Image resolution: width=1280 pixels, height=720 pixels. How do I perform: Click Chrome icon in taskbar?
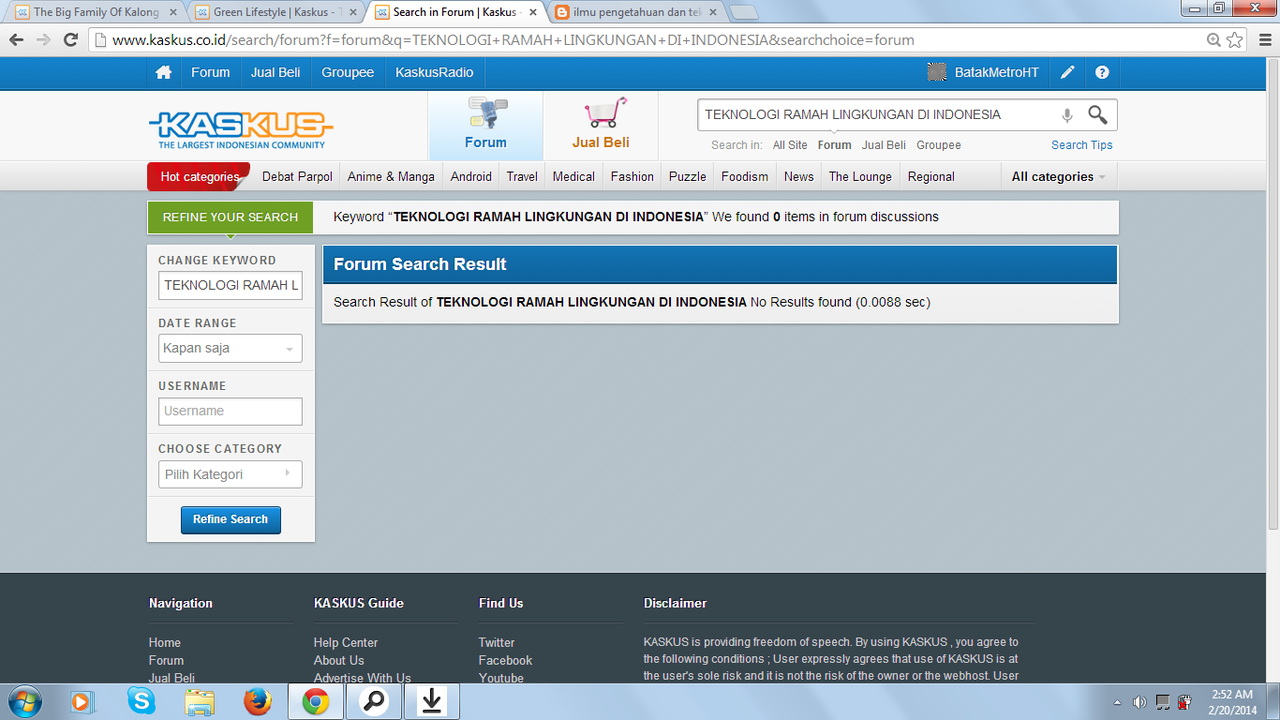[316, 702]
